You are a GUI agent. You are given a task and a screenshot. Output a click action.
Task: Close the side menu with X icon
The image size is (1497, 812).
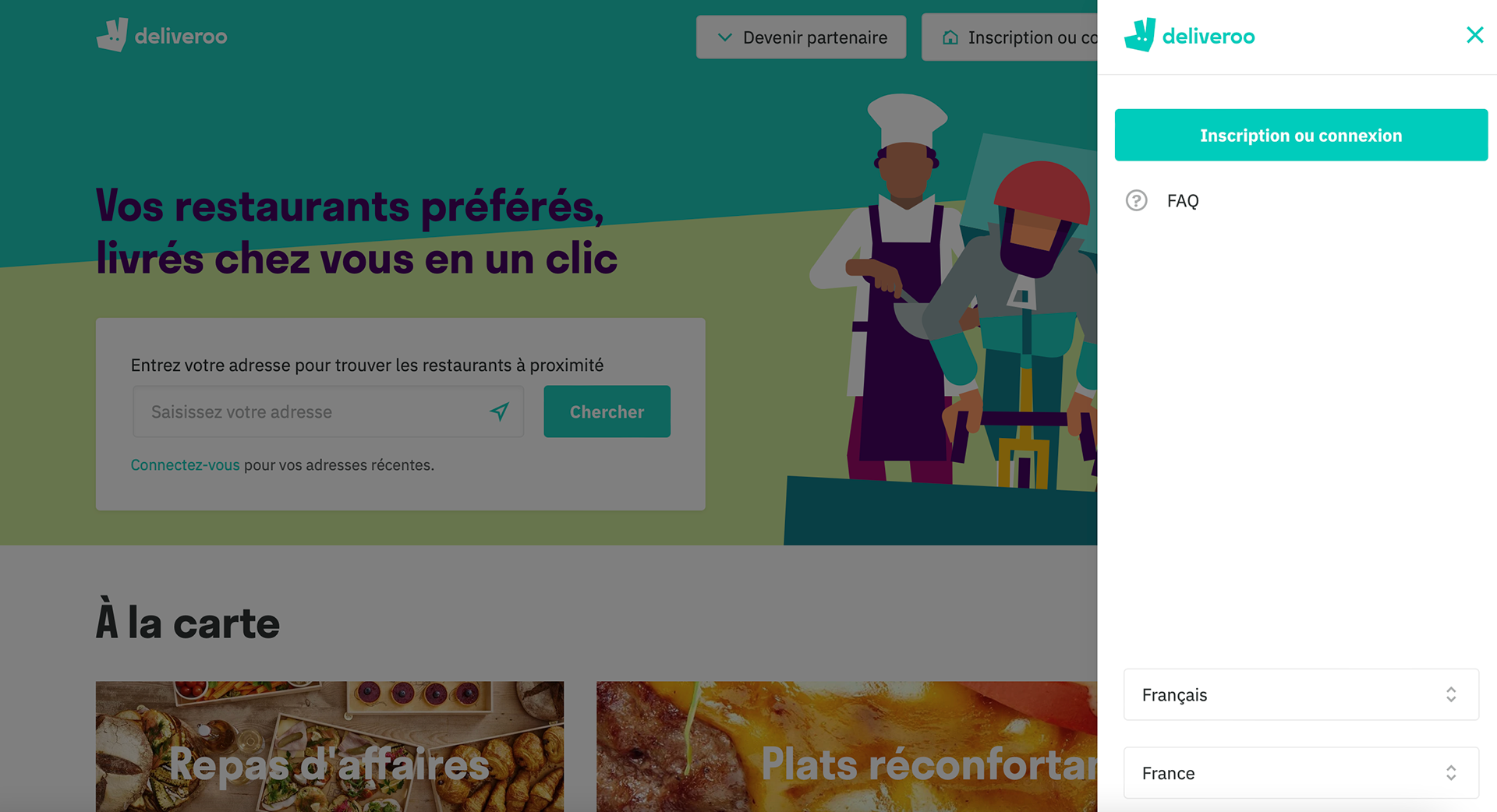pos(1474,35)
